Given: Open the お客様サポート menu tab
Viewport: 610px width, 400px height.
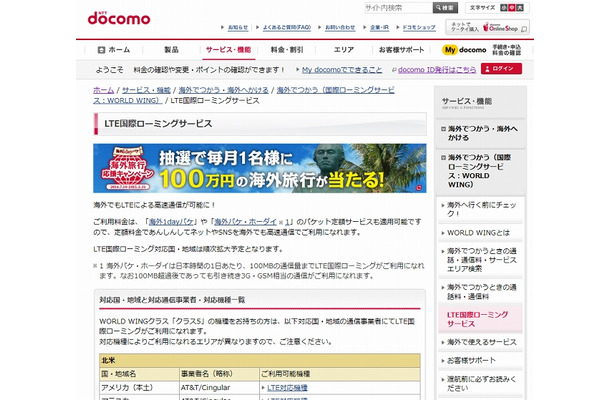Looking at the screenshot, I should pos(401,50).
